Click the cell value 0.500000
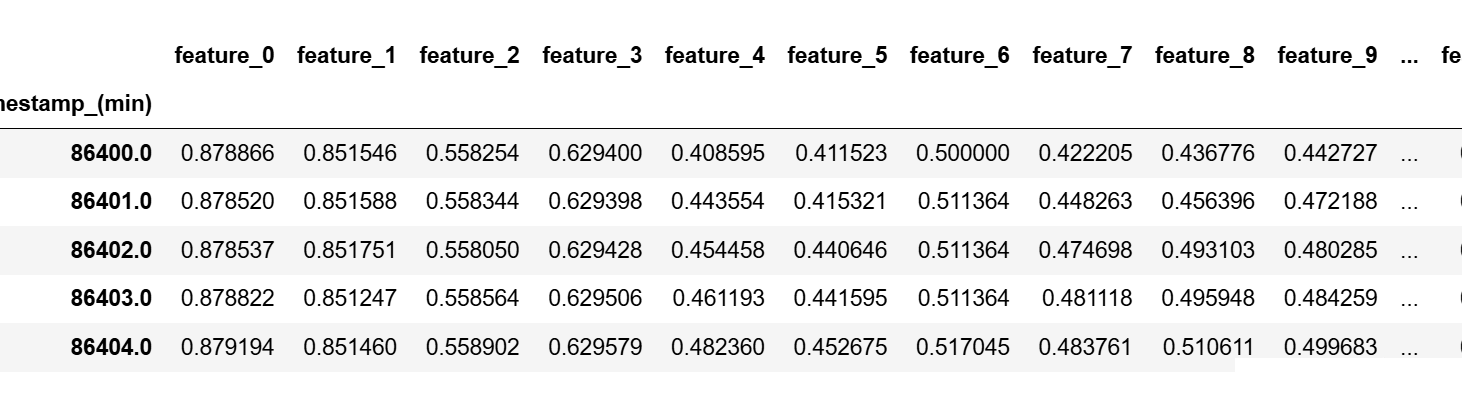The height and width of the screenshot is (399, 1462). [x=963, y=153]
